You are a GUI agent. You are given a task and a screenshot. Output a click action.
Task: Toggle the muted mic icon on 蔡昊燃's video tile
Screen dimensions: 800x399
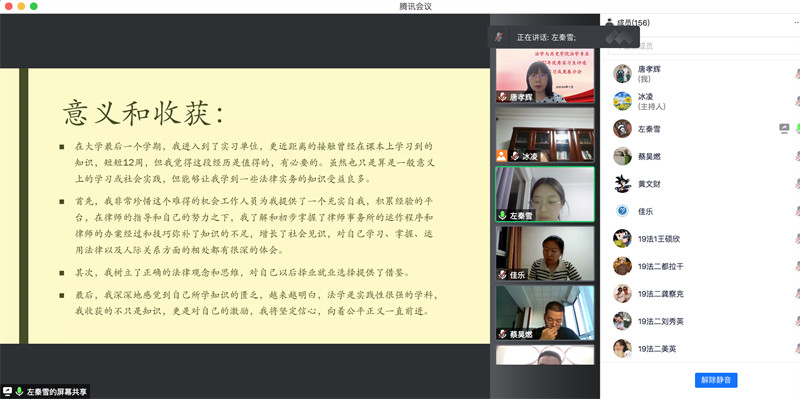tap(503, 334)
